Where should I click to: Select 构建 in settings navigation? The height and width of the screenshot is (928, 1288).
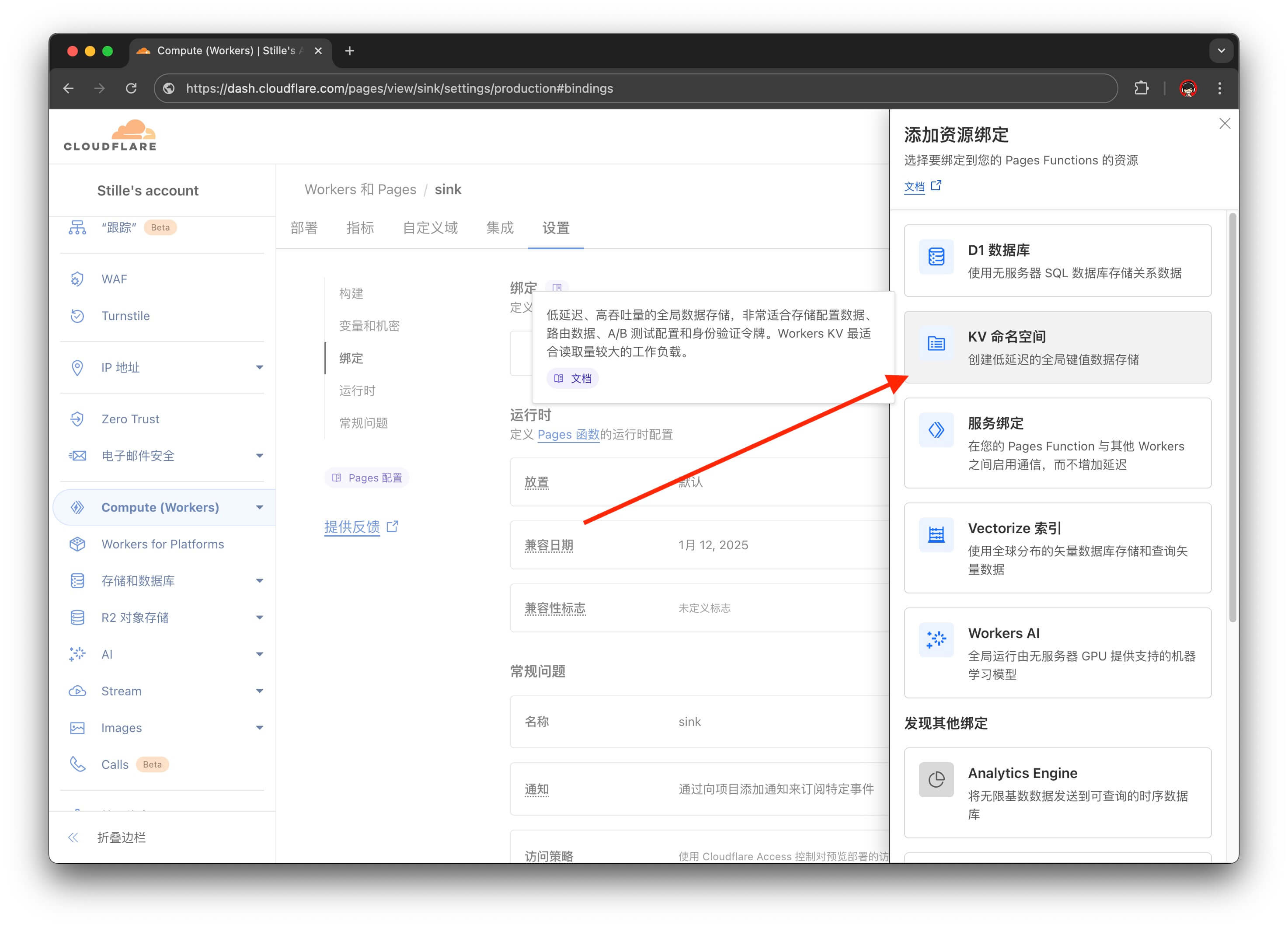tap(351, 293)
